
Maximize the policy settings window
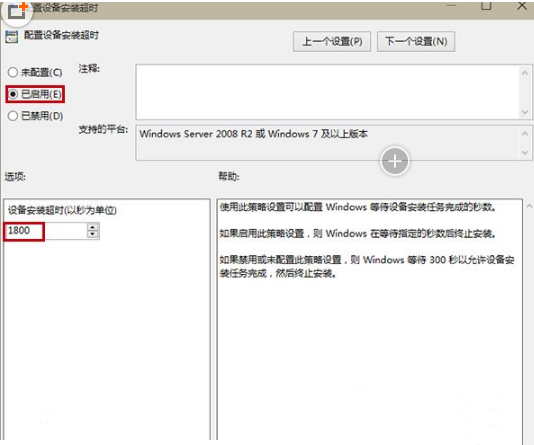pos(486,5)
